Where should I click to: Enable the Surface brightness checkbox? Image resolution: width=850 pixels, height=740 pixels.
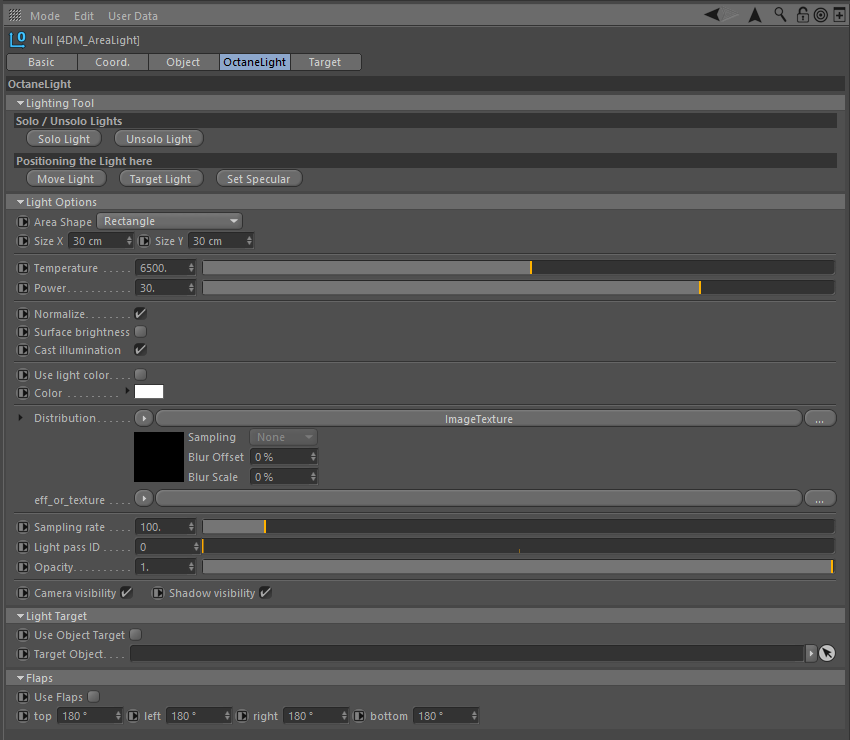tap(140, 331)
